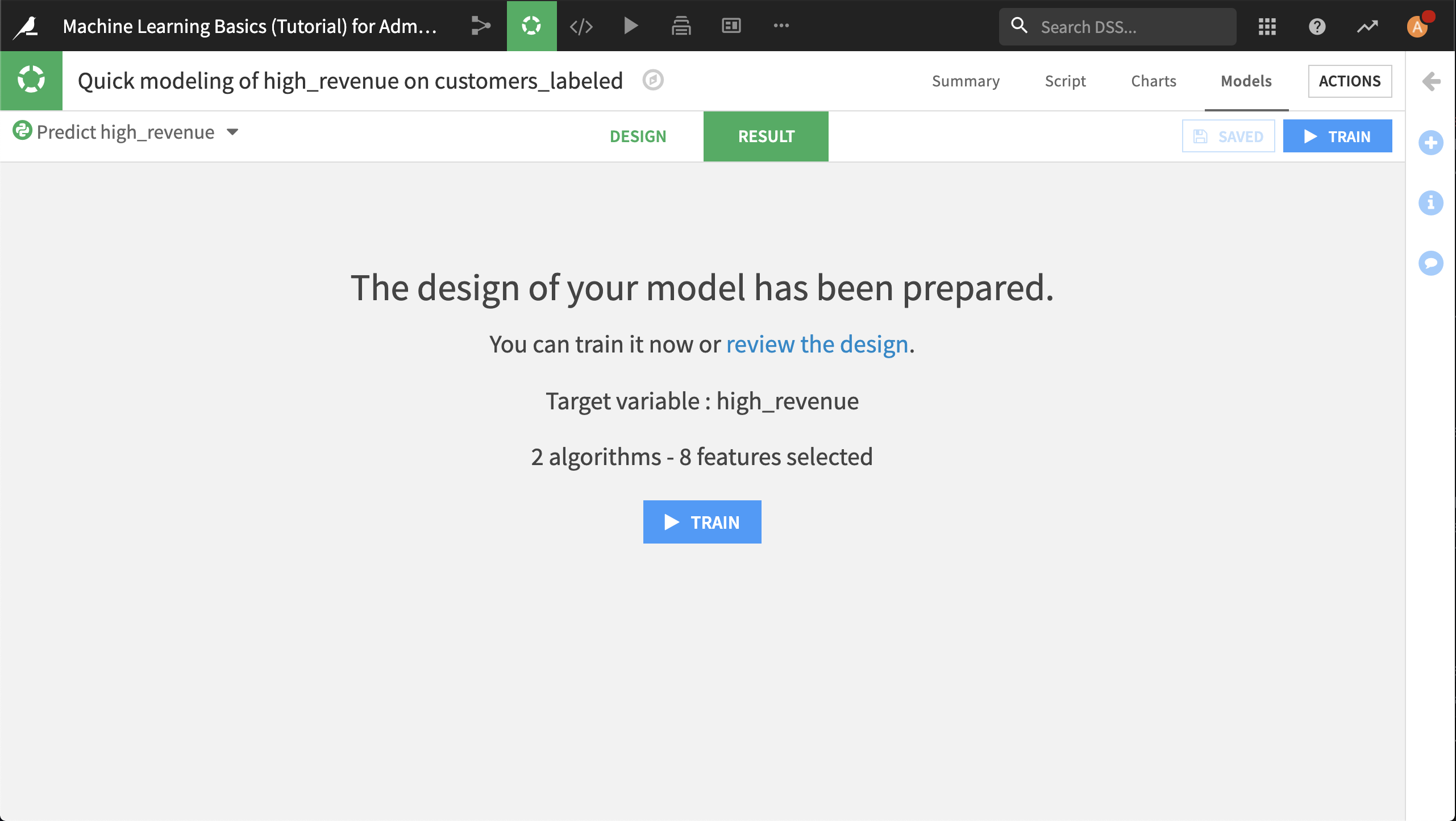Click the Script tab menu item

point(1066,81)
